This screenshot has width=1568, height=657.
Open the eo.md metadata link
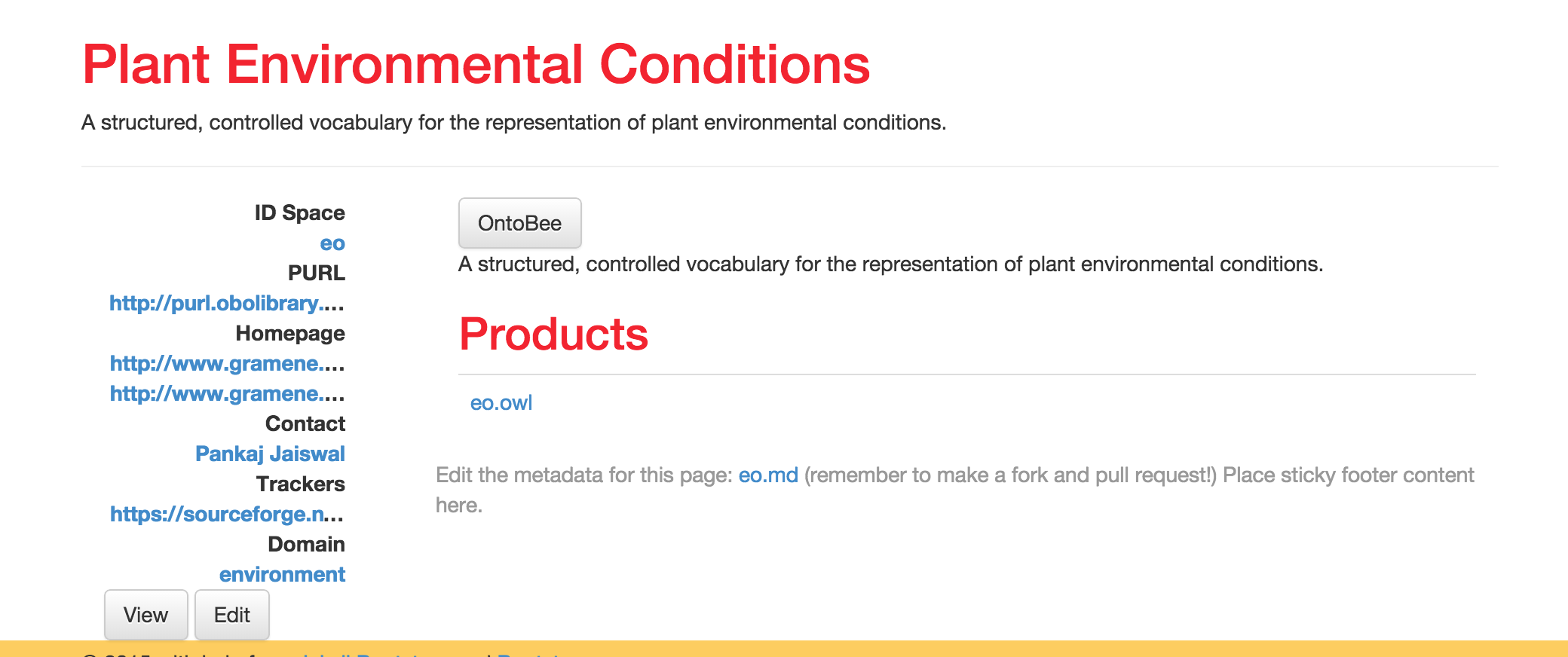pyautogui.click(x=767, y=475)
